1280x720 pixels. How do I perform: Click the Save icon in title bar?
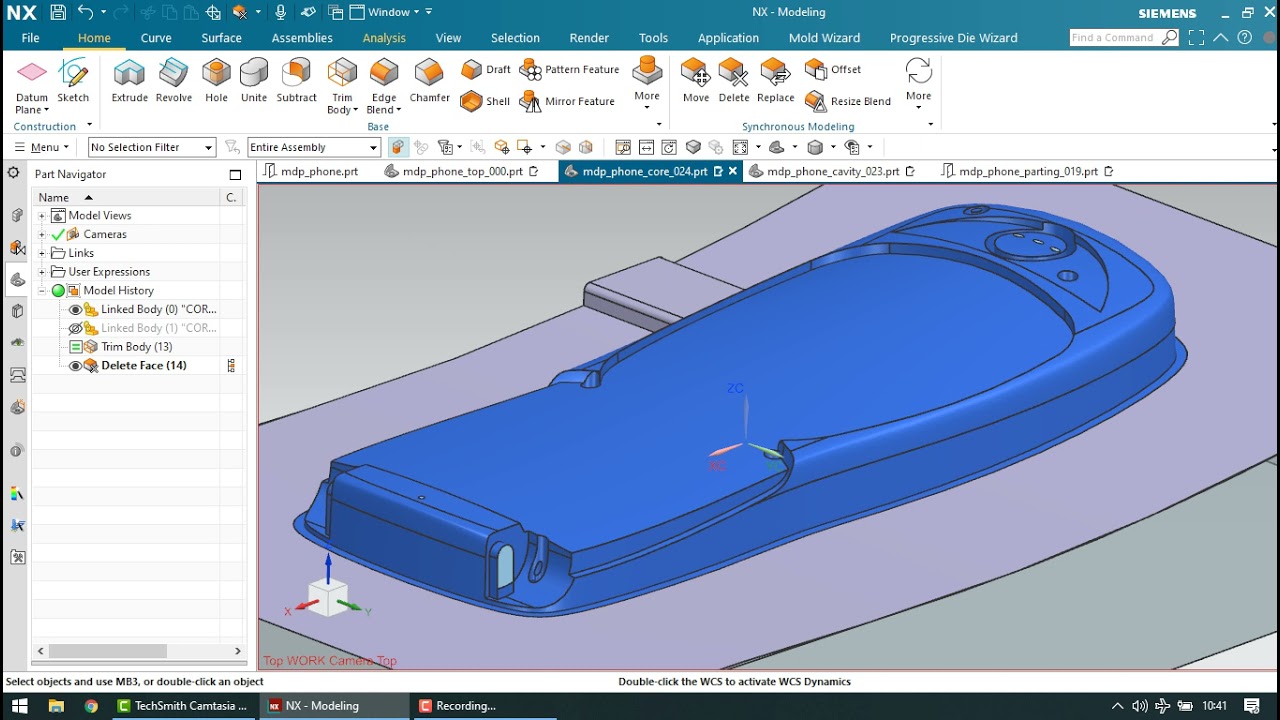coord(57,12)
